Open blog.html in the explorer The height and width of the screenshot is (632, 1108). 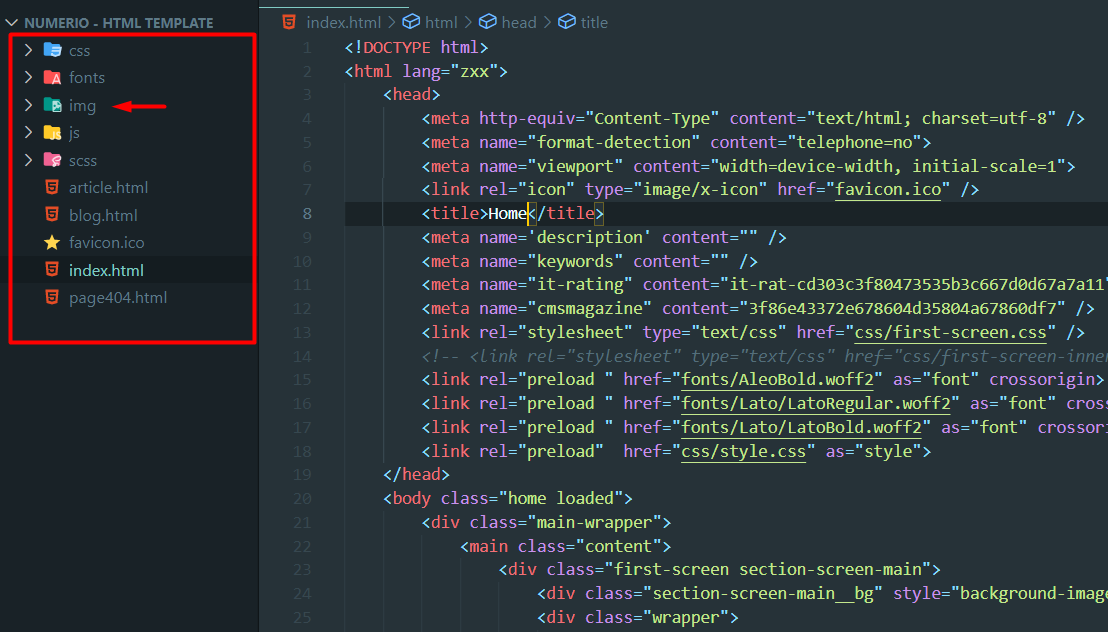coord(103,216)
